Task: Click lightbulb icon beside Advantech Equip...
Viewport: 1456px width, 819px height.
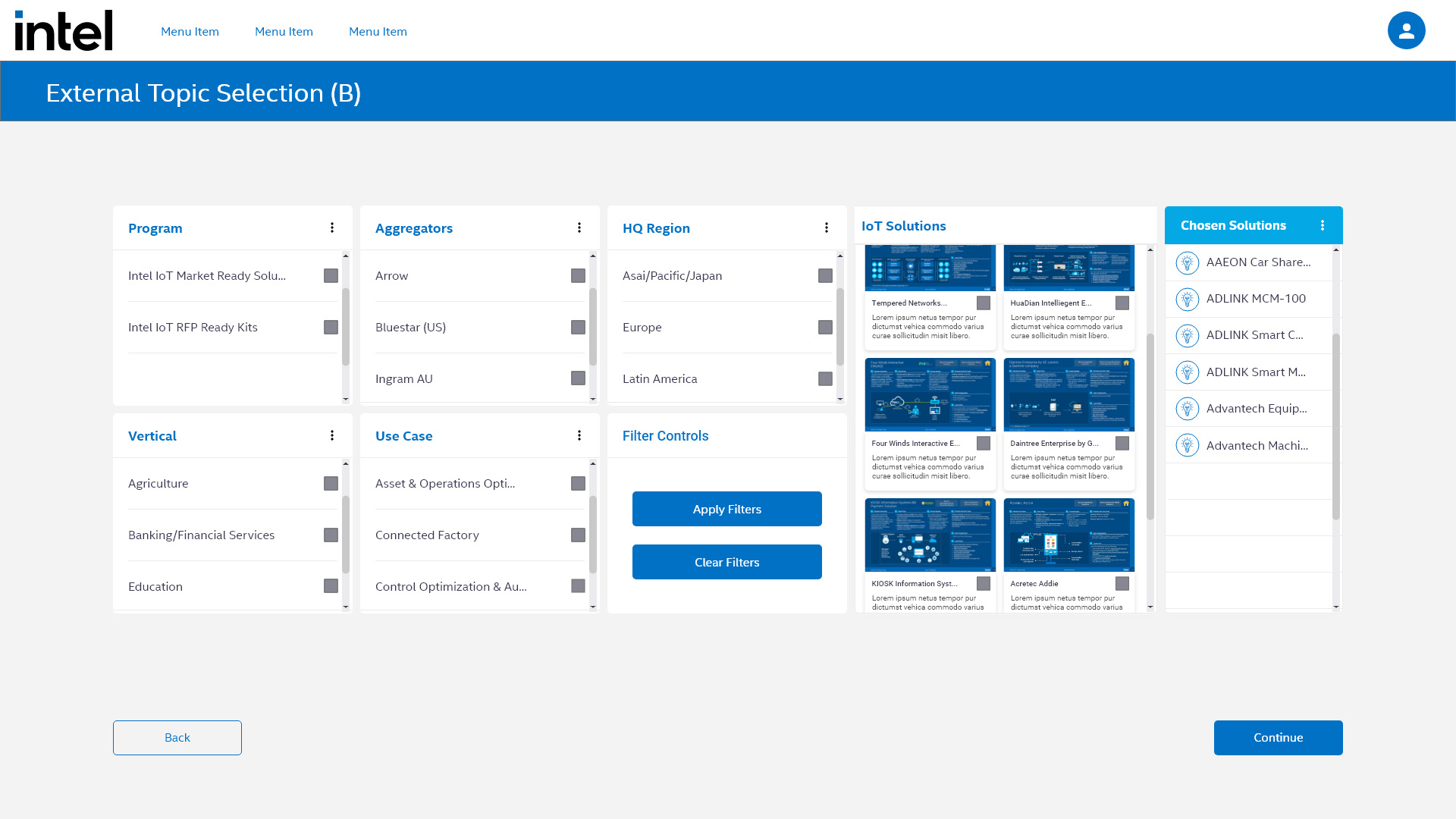Action: tap(1187, 409)
